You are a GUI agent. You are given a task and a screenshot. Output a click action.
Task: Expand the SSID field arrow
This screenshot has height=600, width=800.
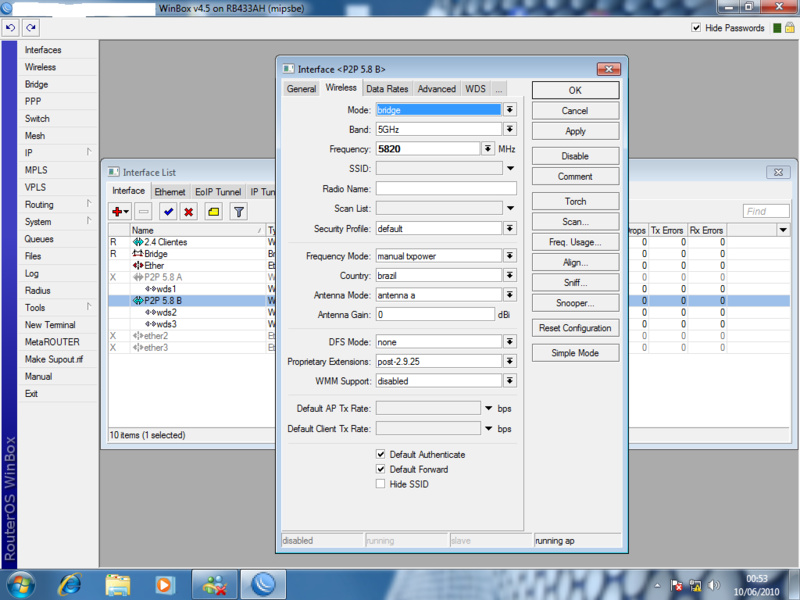[510, 168]
